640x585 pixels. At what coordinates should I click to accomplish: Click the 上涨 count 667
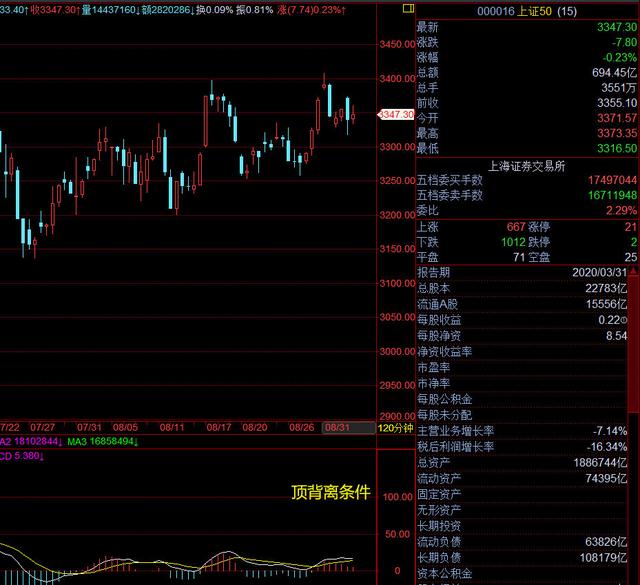pos(516,227)
